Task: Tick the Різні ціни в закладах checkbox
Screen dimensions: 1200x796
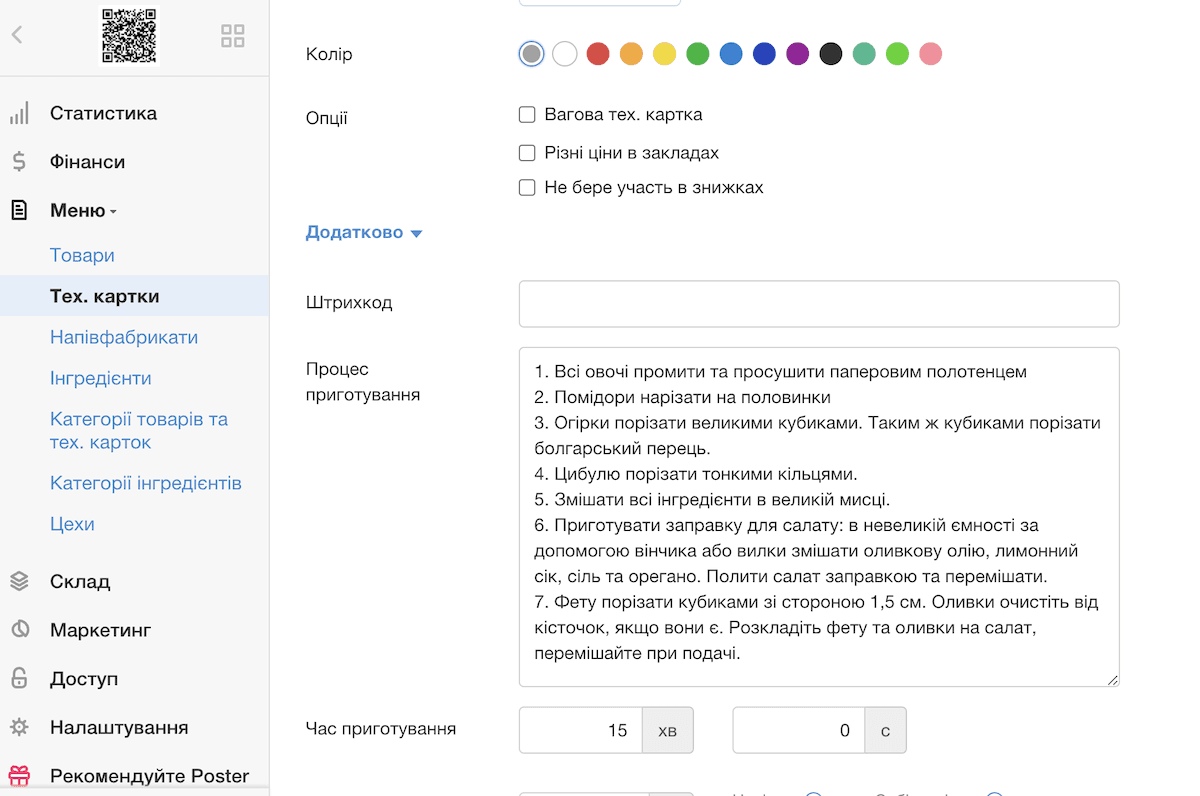Action: pos(527,153)
